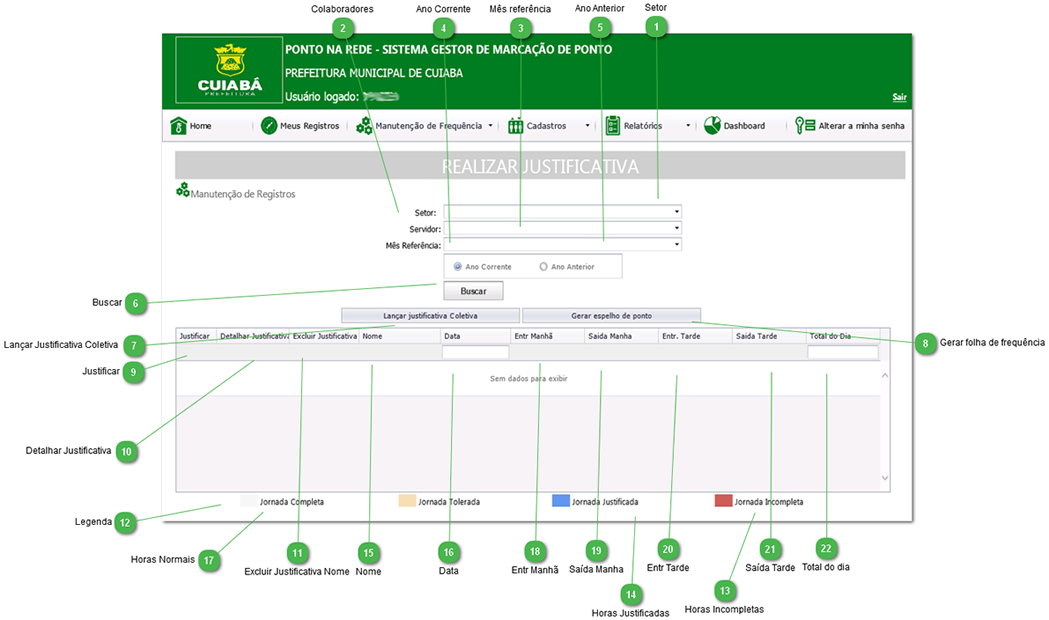Image resolution: width=1049 pixels, height=620 pixels.
Task: Click the Jornada Justificada blue swatch
Action: [561, 501]
